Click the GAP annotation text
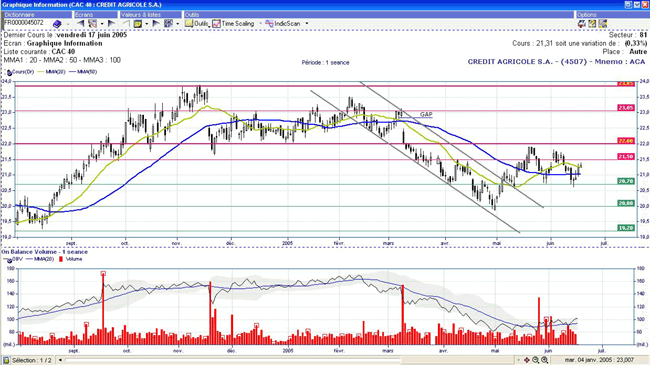 click(426, 114)
